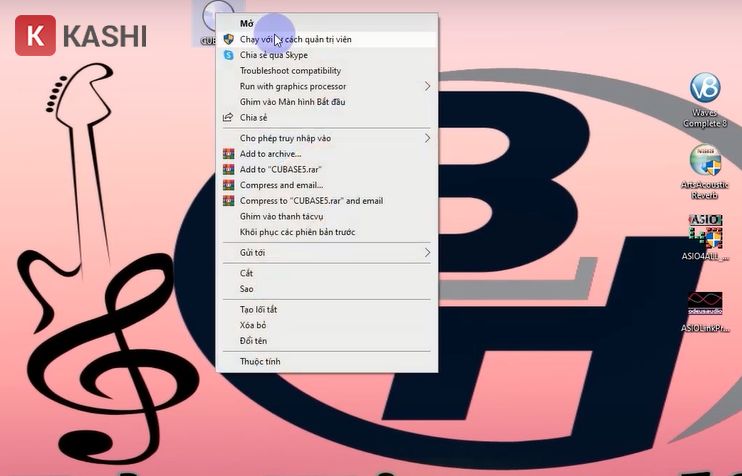
Task: Select Tạo lối tắt to create shortcut
Action: [258, 310]
